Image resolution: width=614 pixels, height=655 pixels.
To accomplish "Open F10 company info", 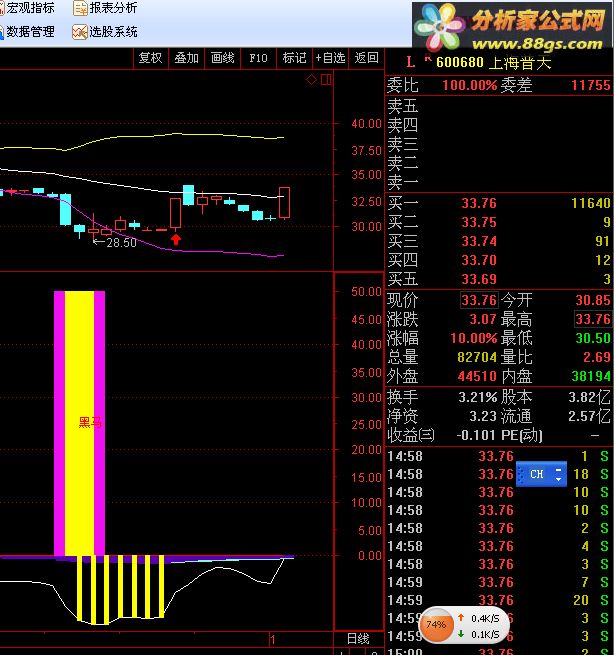I will point(258,58).
